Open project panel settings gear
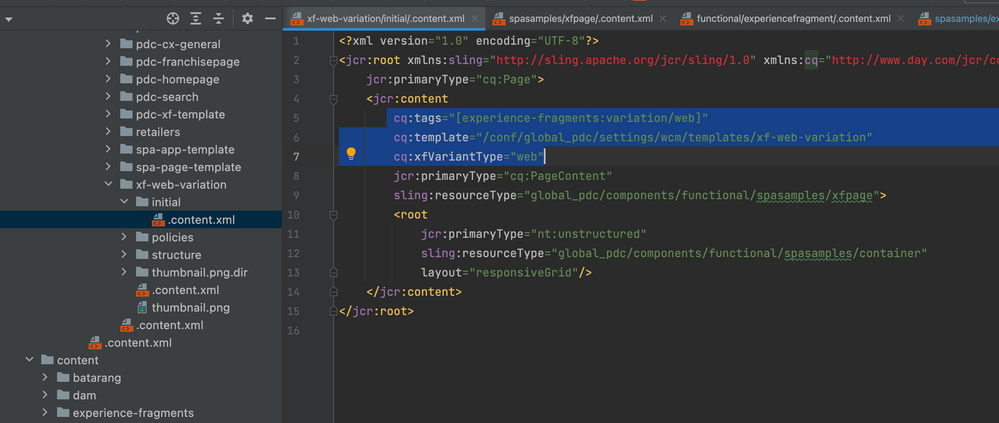 click(x=248, y=18)
